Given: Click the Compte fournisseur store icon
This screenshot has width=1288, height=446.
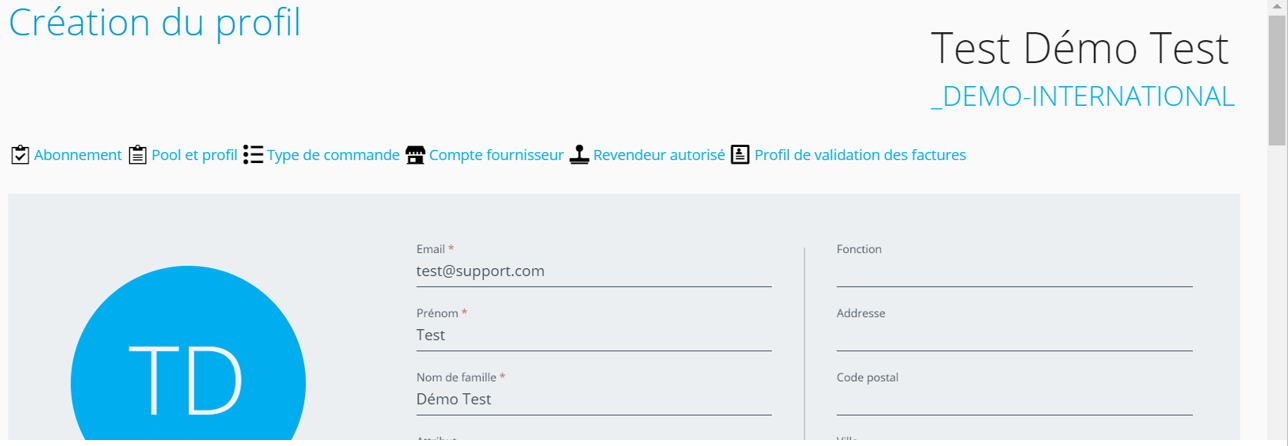Looking at the screenshot, I should click(415, 155).
